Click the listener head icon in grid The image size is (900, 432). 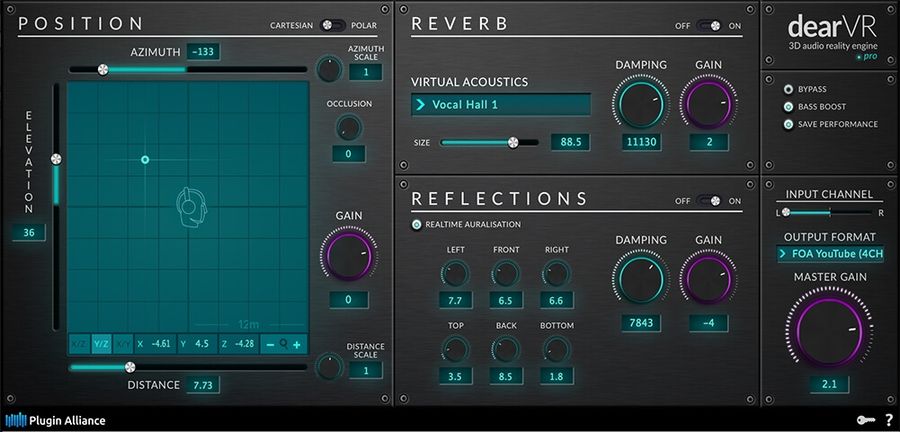(191, 207)
